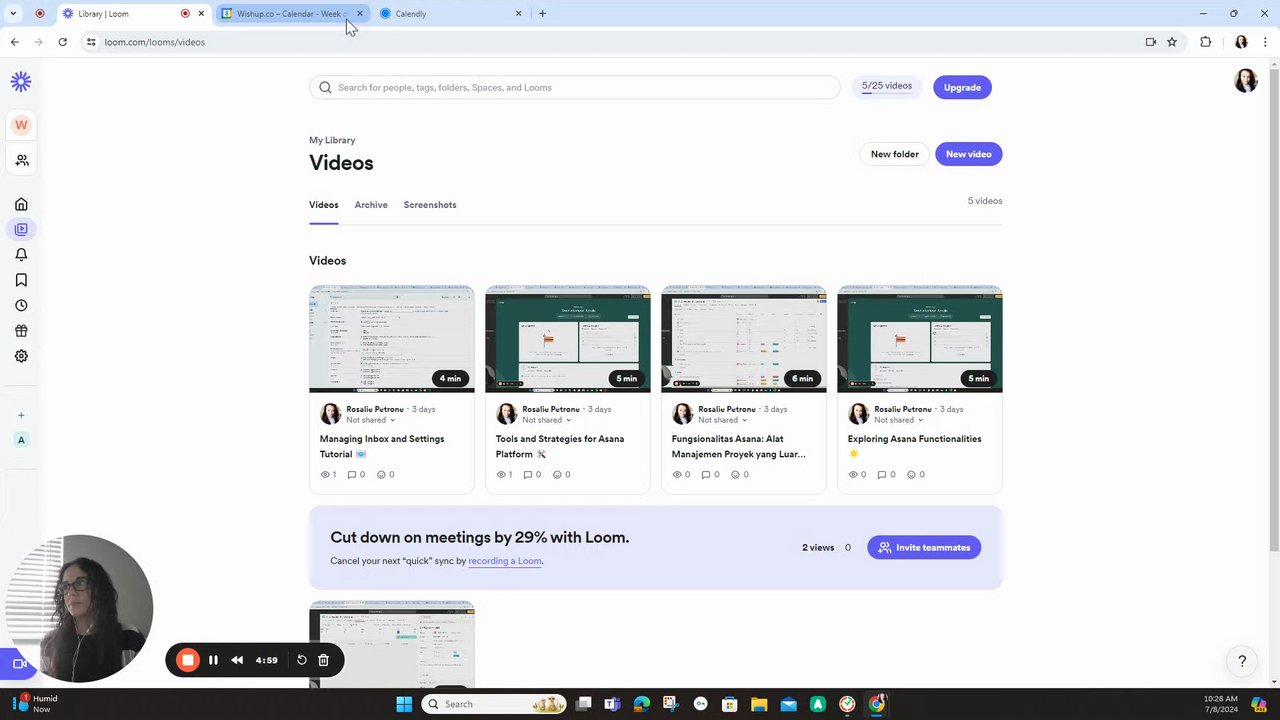Viewport: 1280px width, 720px height.
Task: Open Microsoft Teams from taskbar
Action: pos(611,704)
